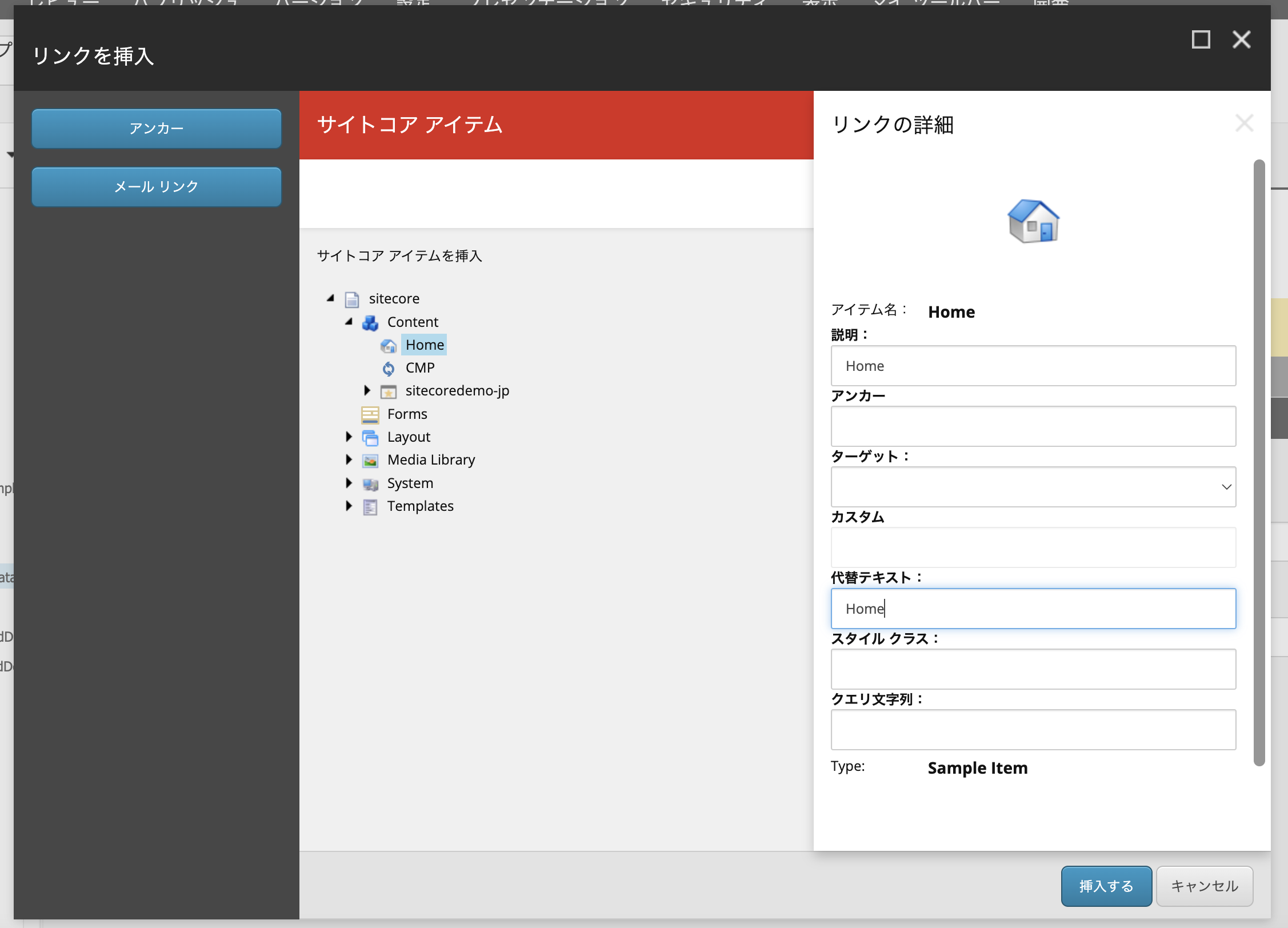
Task: Select the Home tree item
Action: [425, 345]
